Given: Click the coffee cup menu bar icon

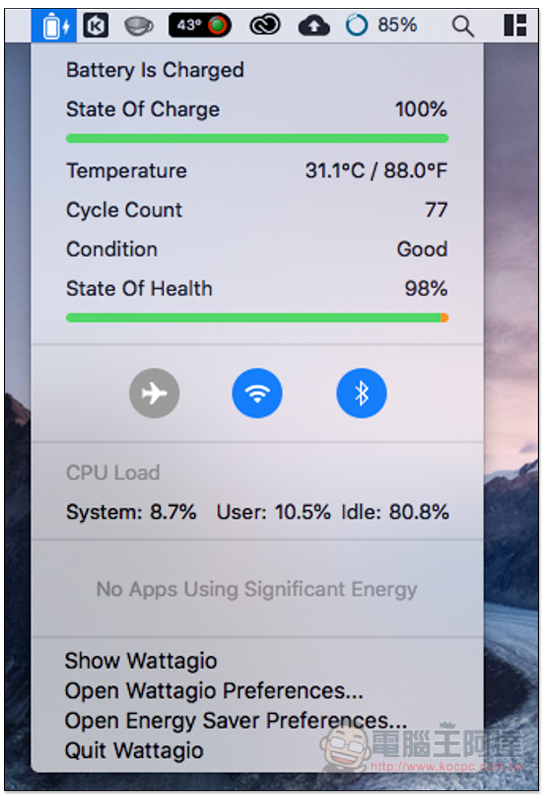Looking at the screenshot, I should point(138,26).
